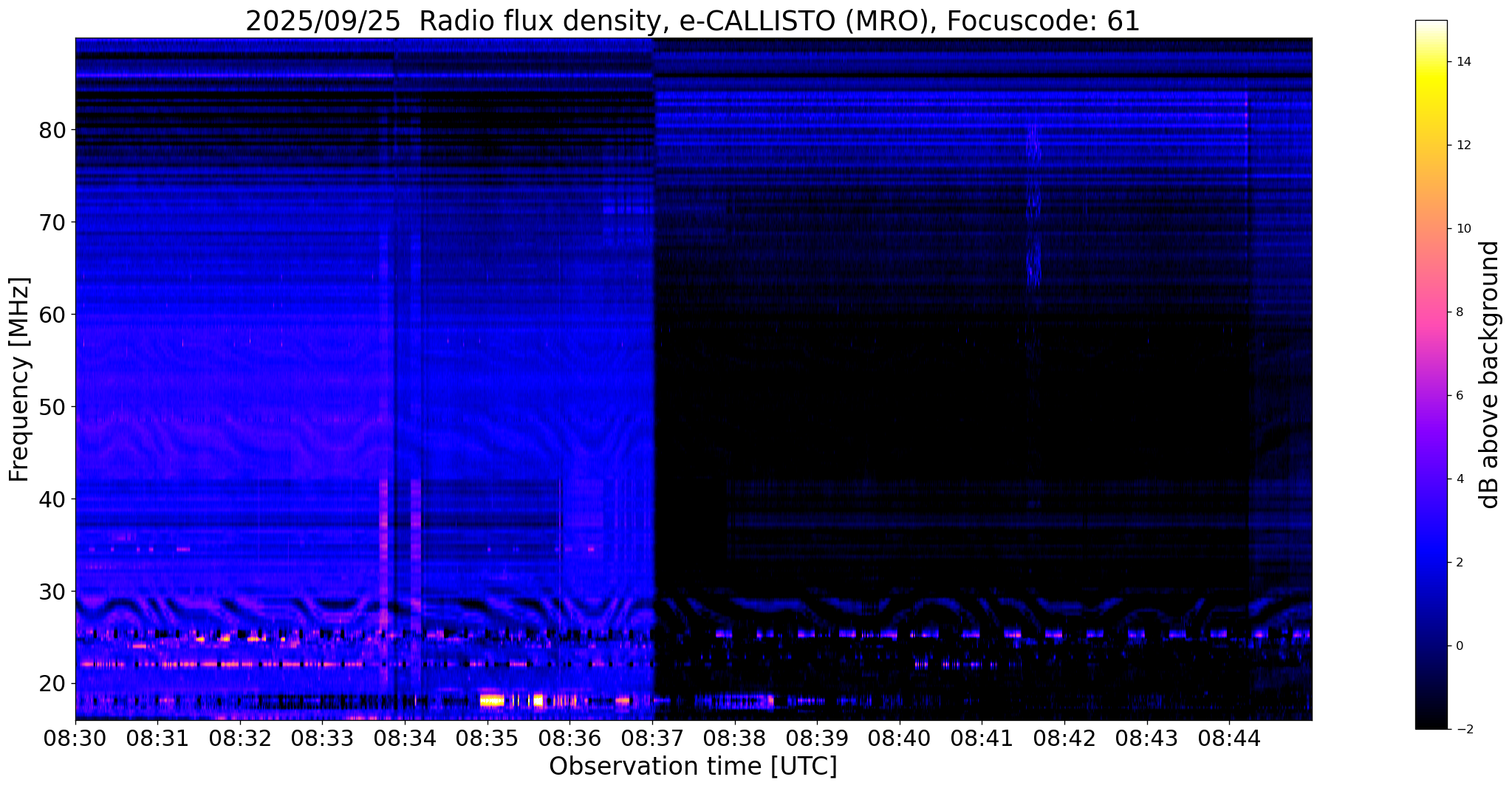Image resolution: width=1512 pixels, height=788 pixels.
Task: Click the 60 MHz frequency tick label
Action: [51, 314]
